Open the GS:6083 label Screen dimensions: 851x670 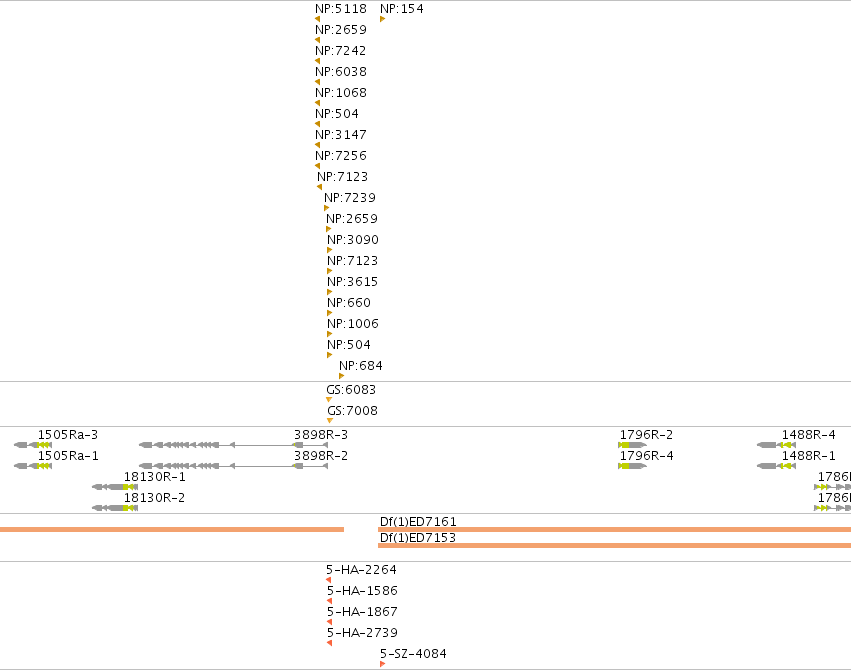[351, 390]
